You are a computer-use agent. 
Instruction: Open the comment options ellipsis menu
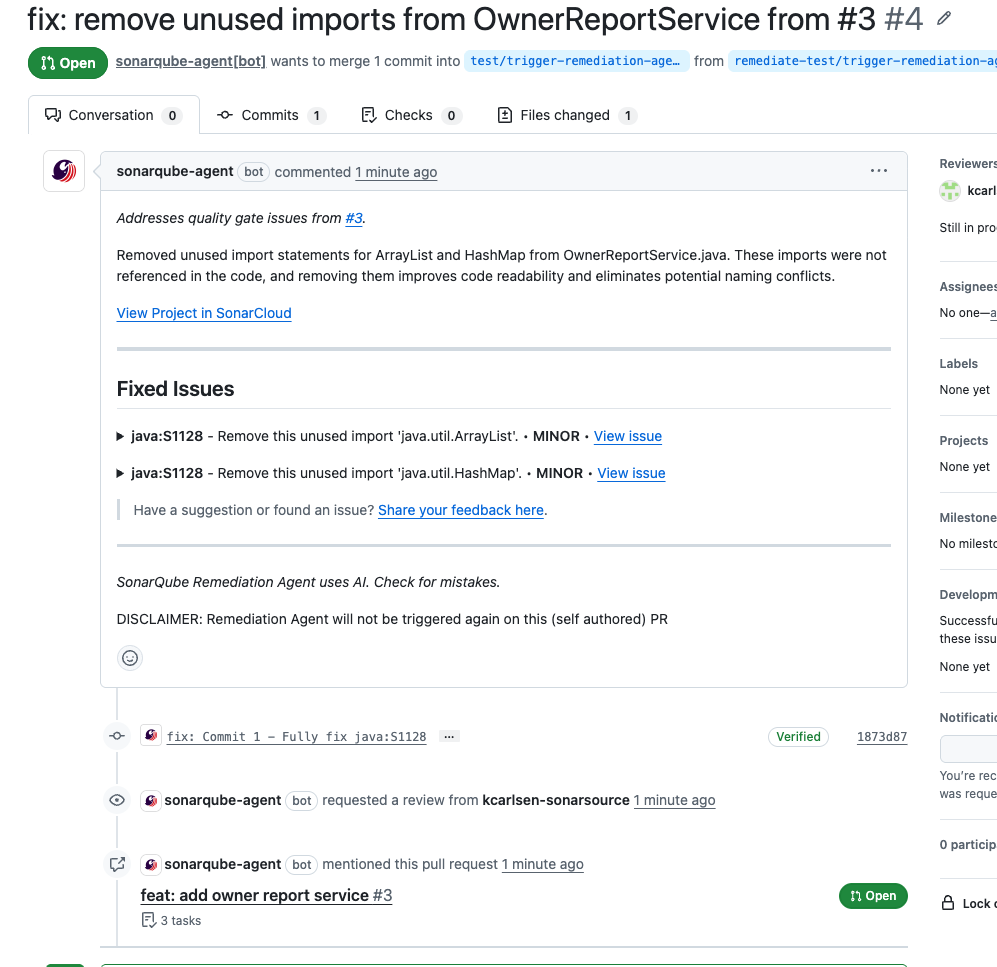[x=878, y=171]
